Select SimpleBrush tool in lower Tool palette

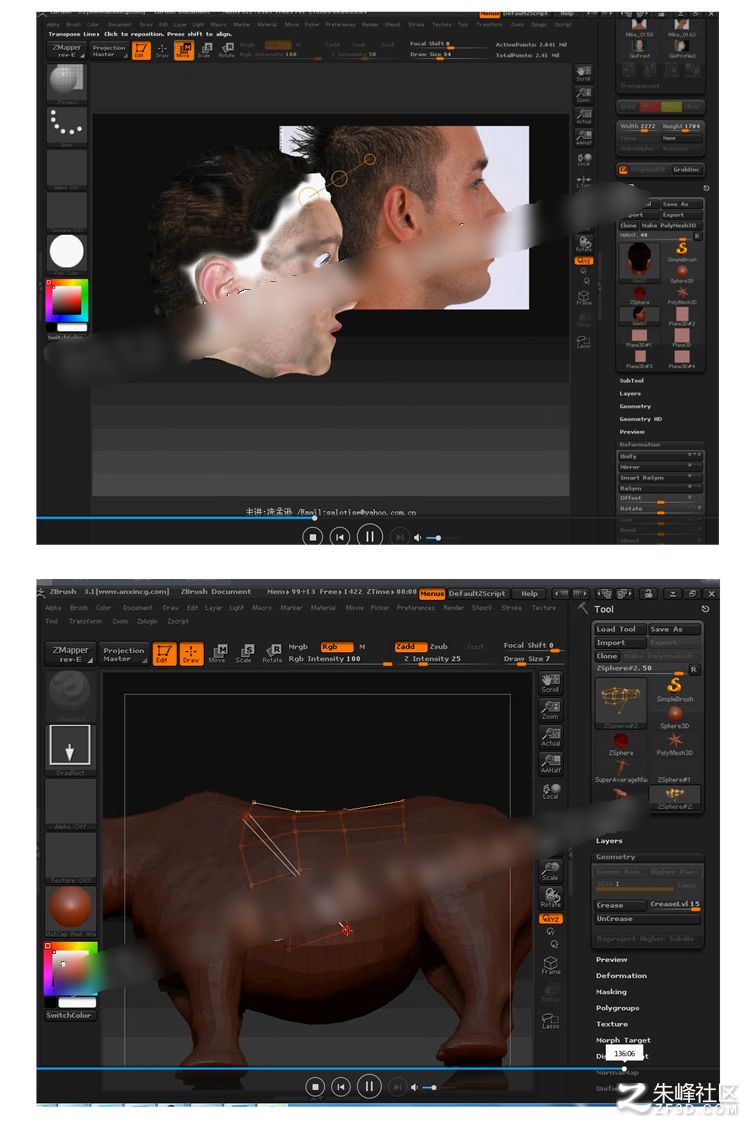click(x=675, y=689)
